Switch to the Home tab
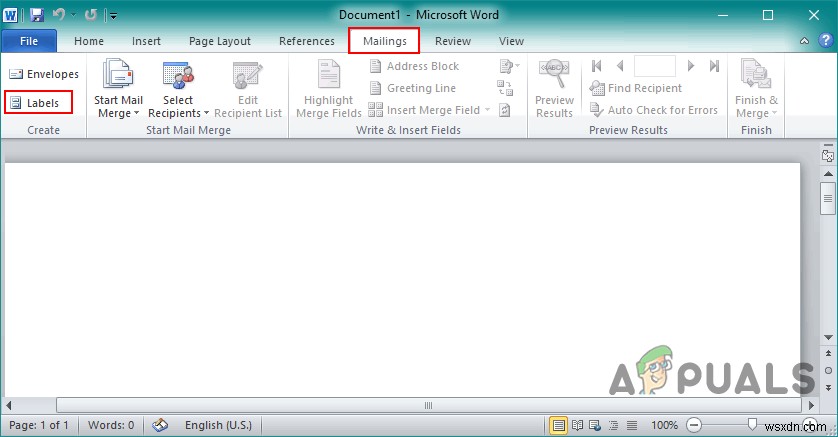Image resolution: width=838 pixels, height=437 pixels. click(x=89, y=41)
